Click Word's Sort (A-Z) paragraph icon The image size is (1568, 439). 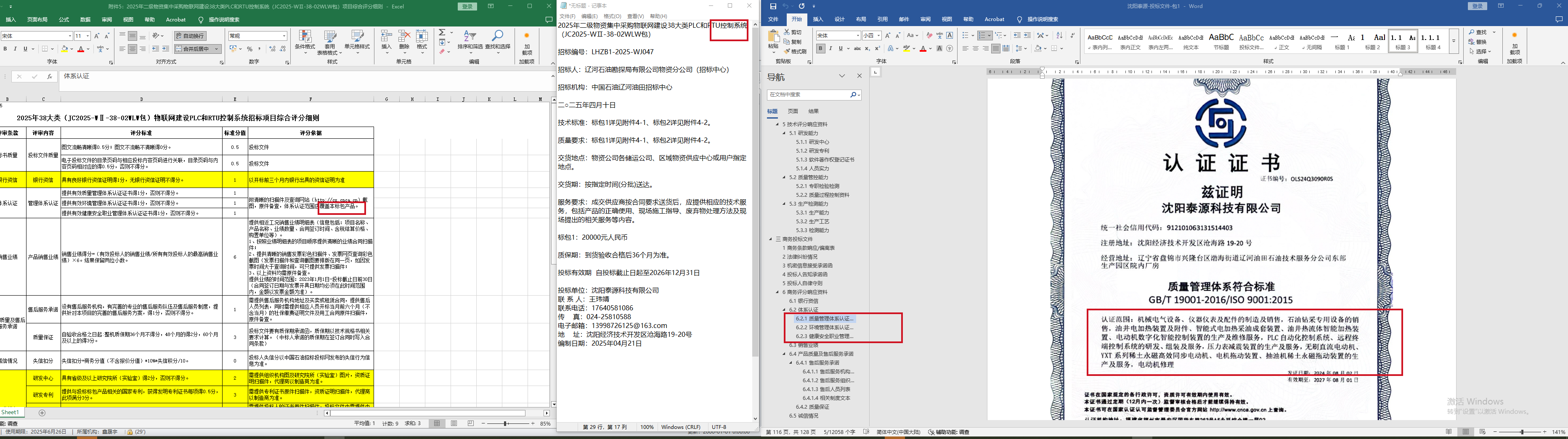point(1060,35)
